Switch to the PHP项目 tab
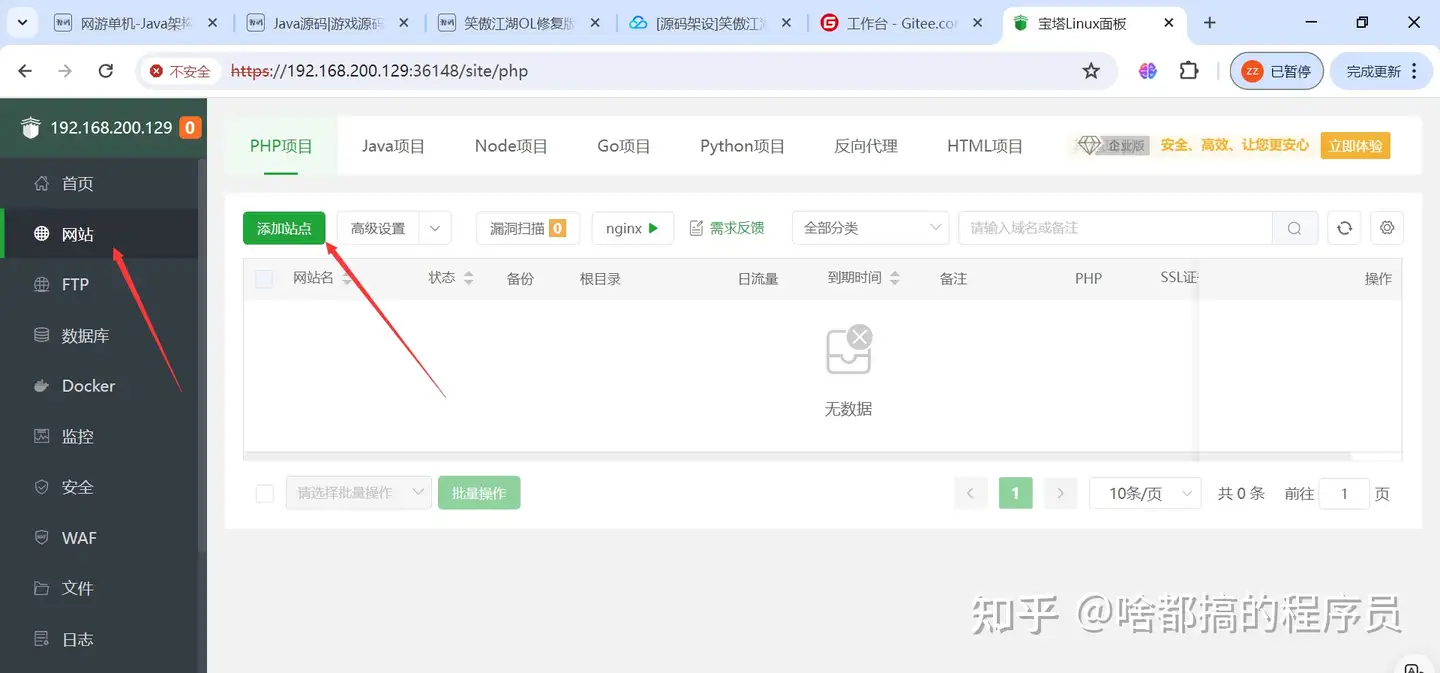 click(281, 146)
